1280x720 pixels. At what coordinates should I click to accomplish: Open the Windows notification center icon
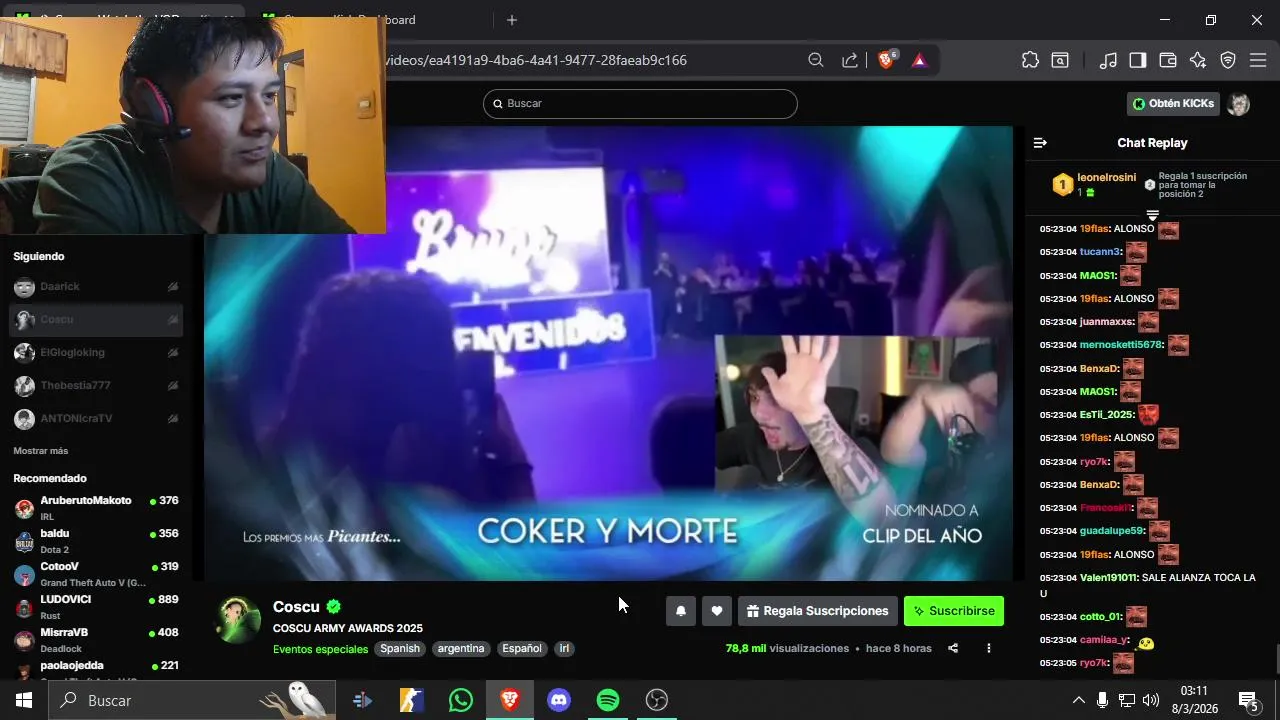(1248, 700)
